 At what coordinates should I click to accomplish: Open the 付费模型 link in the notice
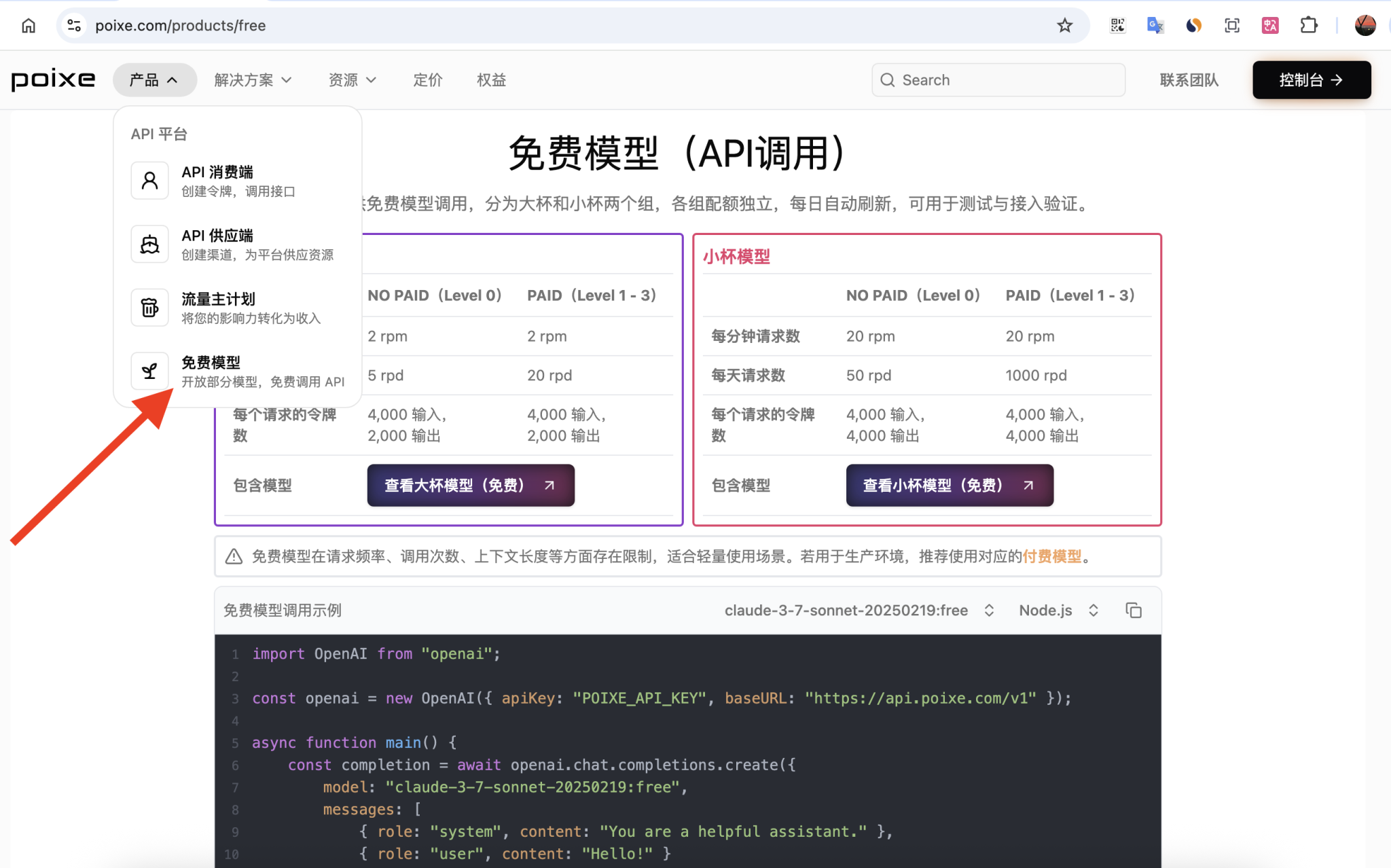tap(1051, 556)
